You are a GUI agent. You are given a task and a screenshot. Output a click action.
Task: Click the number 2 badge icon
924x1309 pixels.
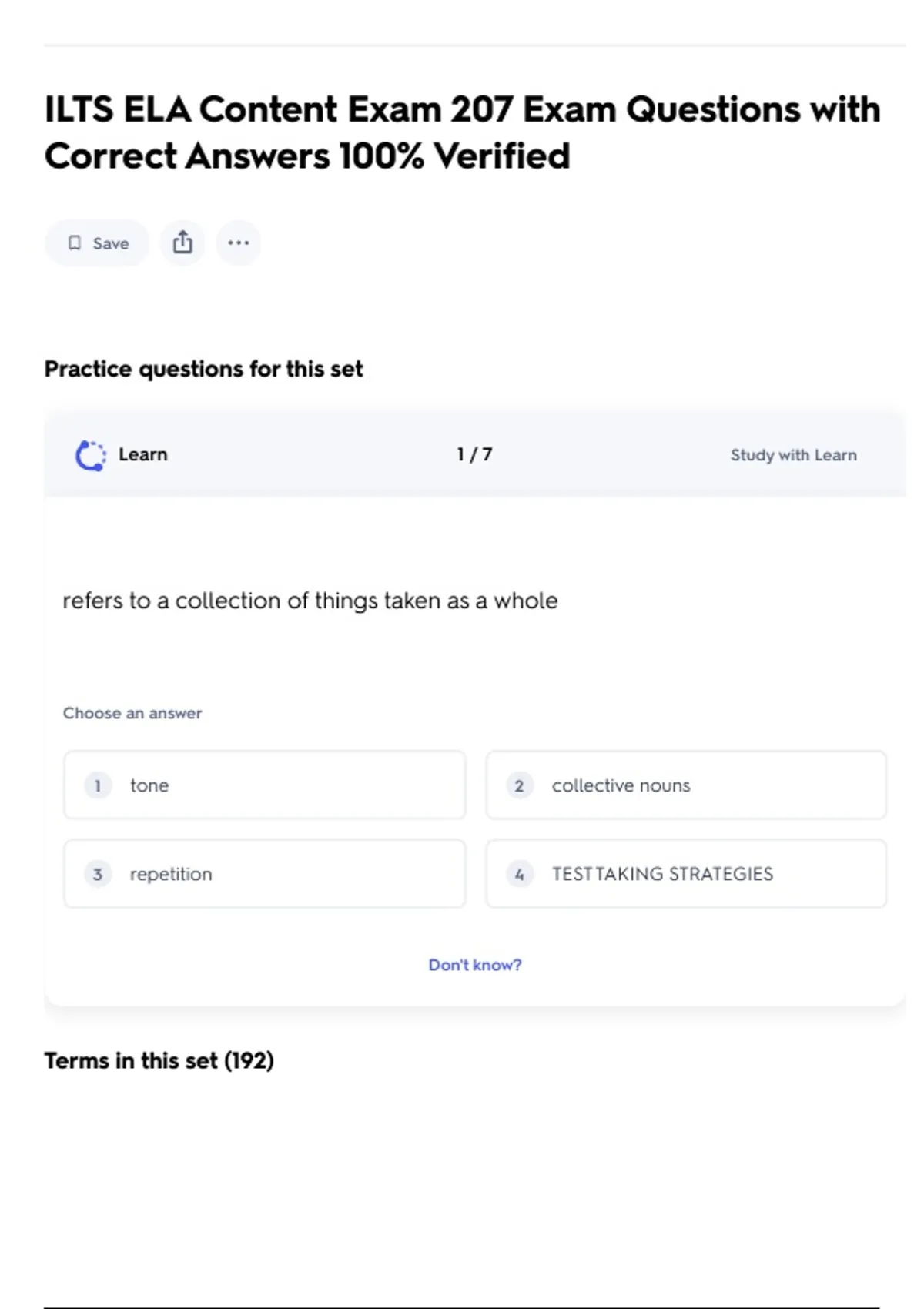pos(520,785)
